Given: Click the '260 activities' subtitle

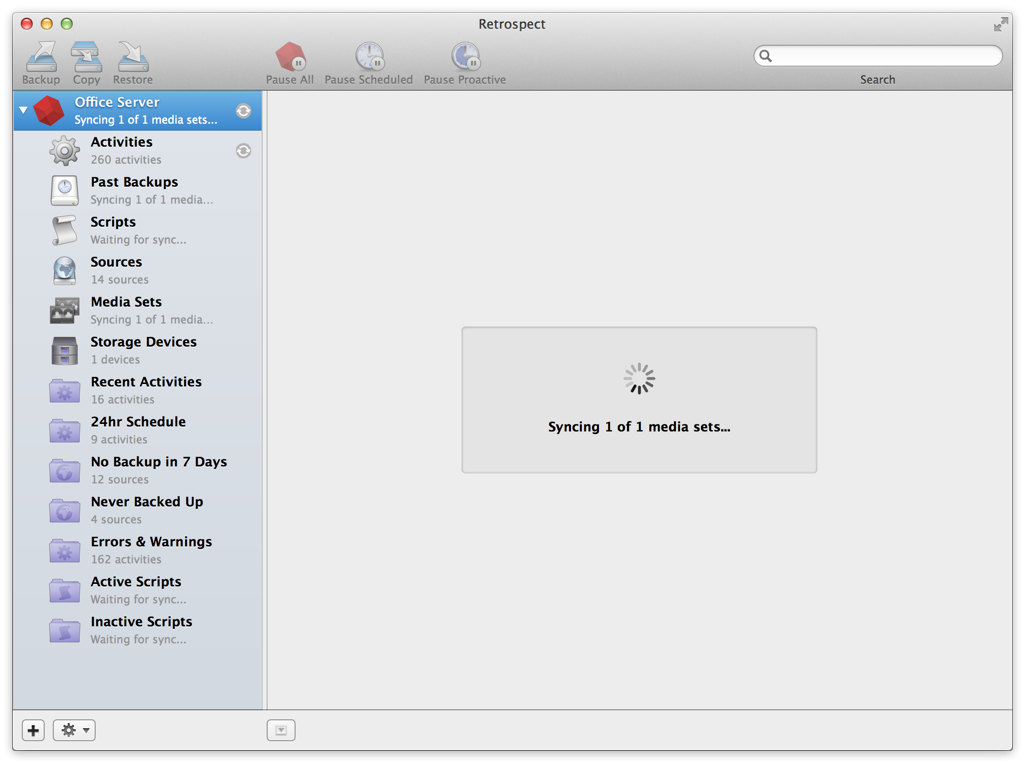Looking at the screenshot, I should pyautogui.click(x=126, y=160).
